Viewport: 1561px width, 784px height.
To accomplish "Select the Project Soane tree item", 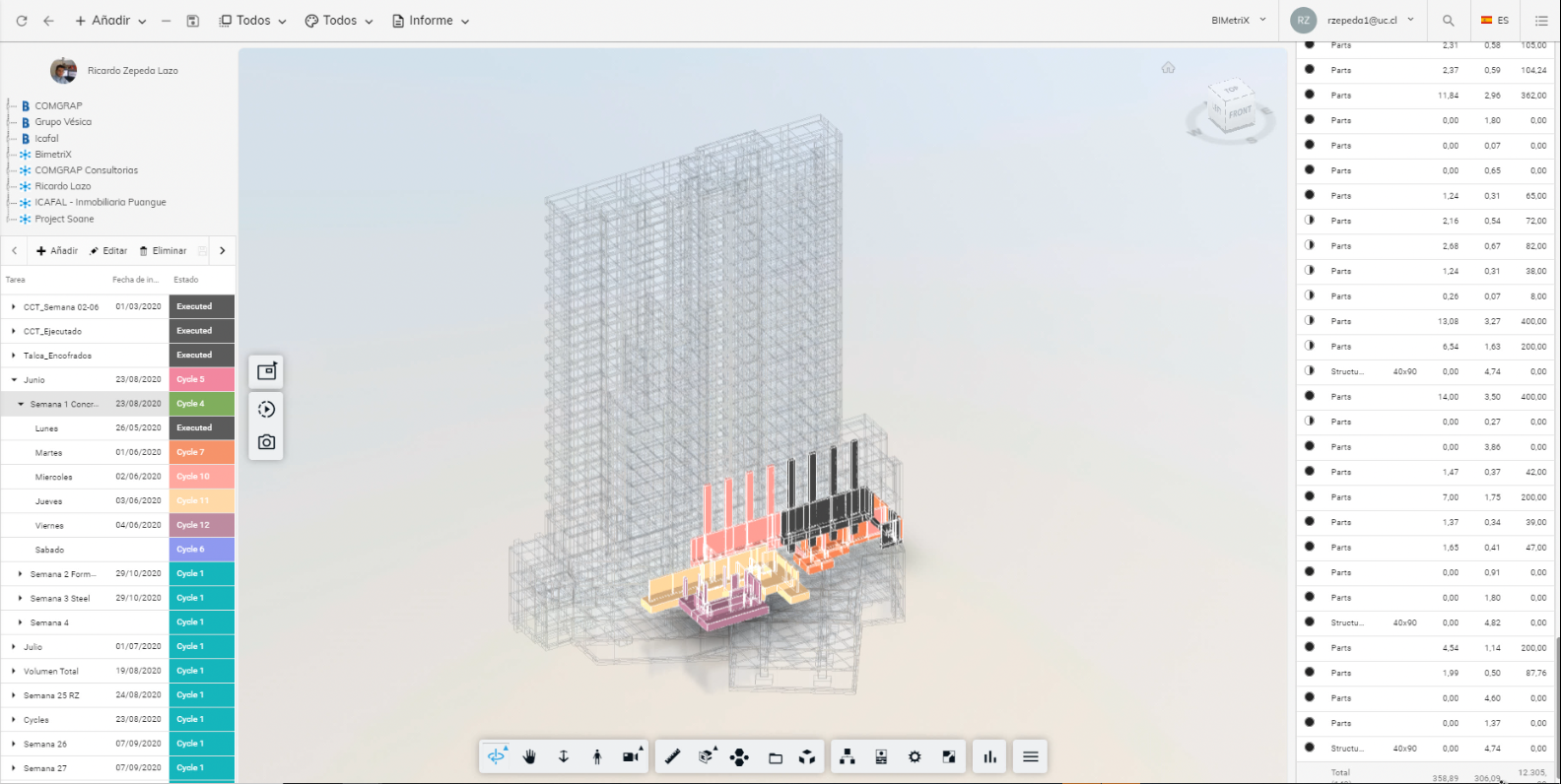I will point(64,219).
